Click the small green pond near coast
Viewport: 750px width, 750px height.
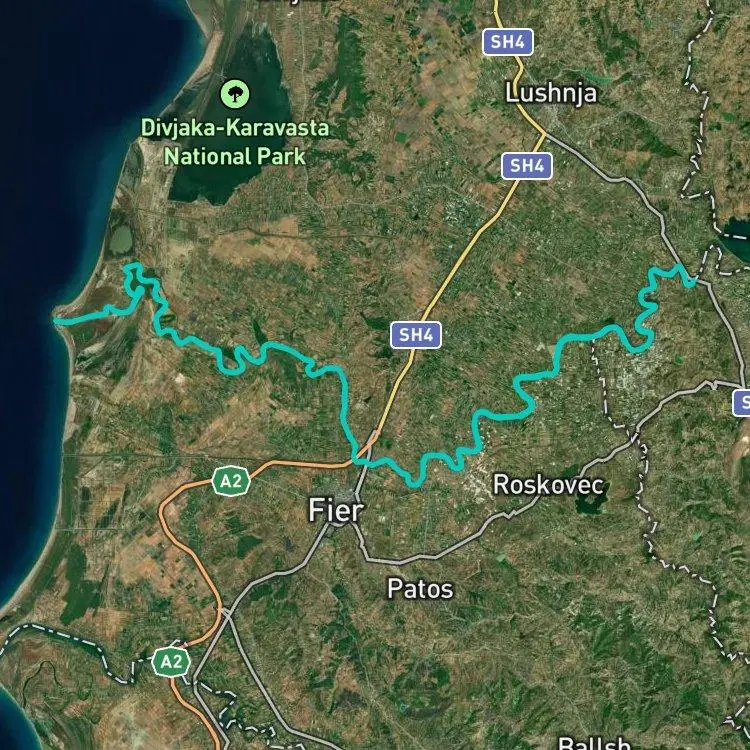(x=121, y=239)
